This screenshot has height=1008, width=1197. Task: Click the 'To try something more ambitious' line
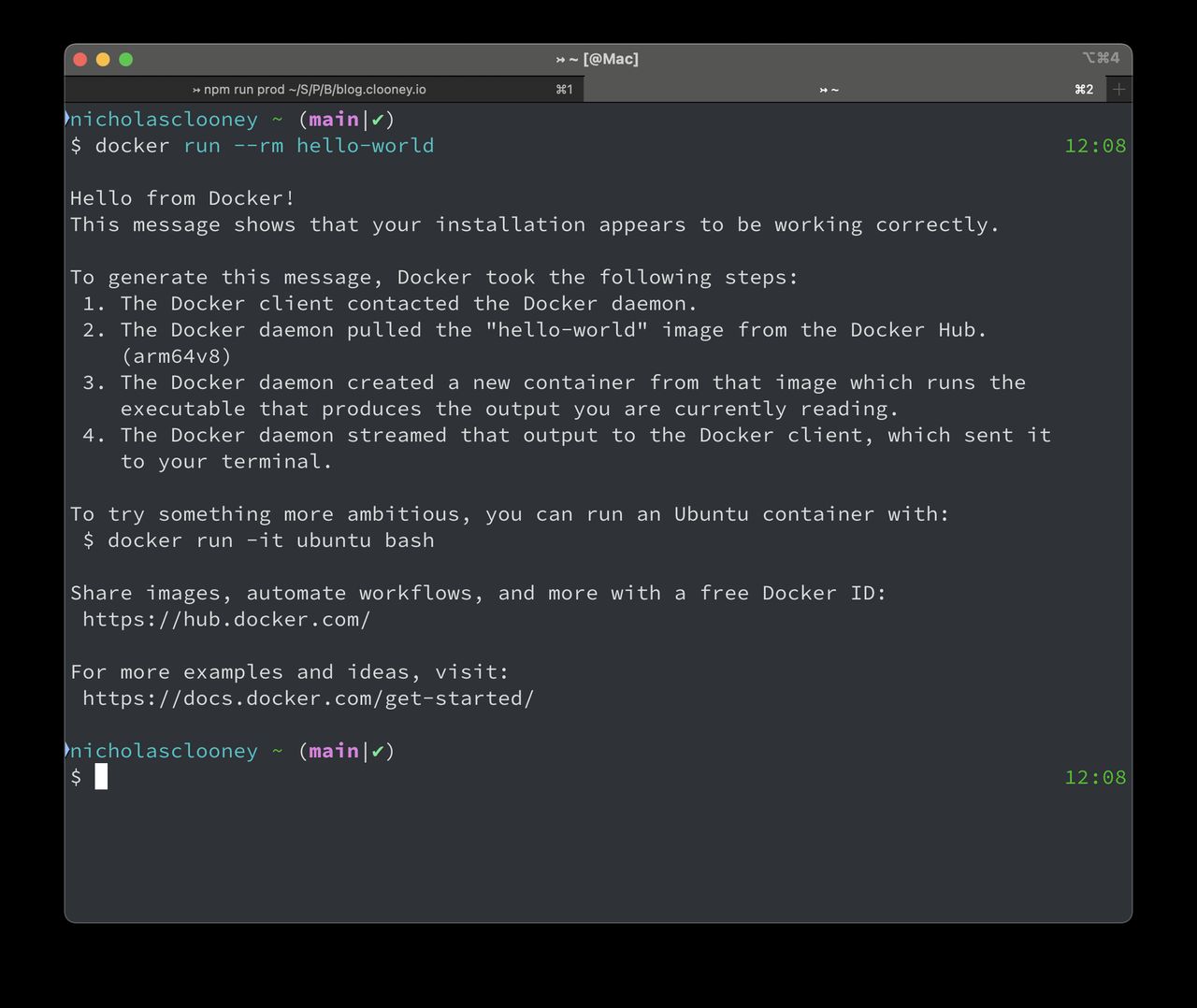click(x=510, y=514)
